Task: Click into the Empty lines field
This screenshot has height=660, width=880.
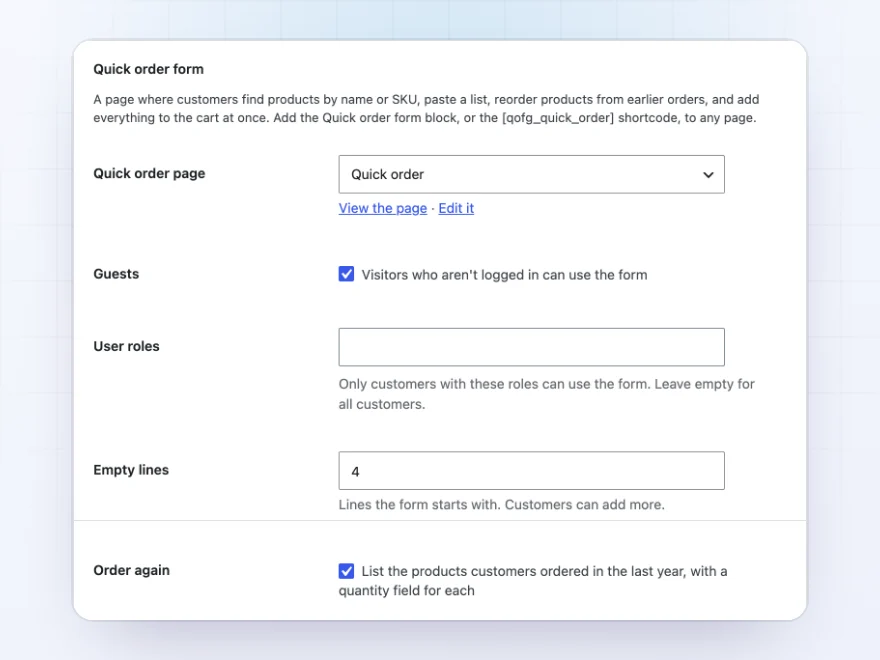Action: tap(531, 471)
